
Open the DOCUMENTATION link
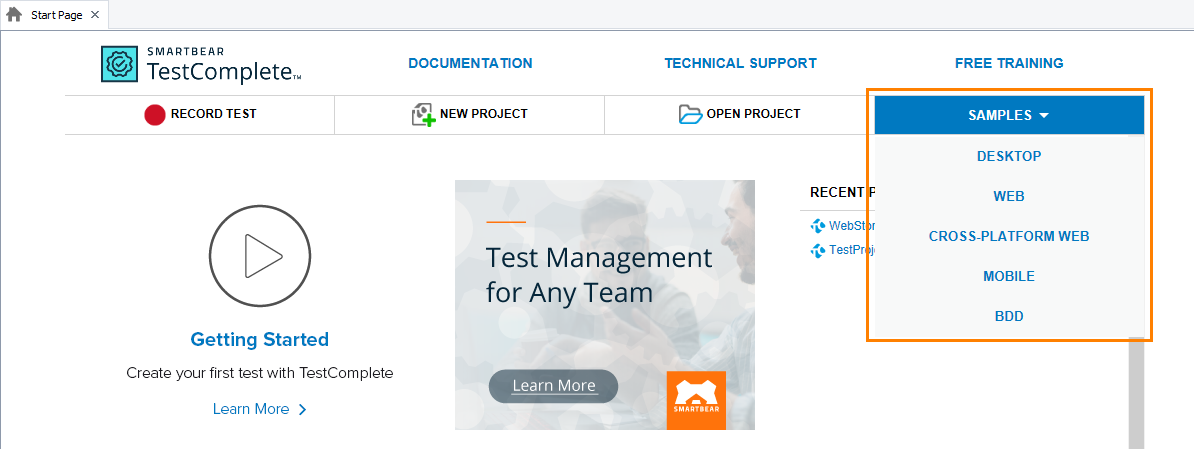pos(471,63)
